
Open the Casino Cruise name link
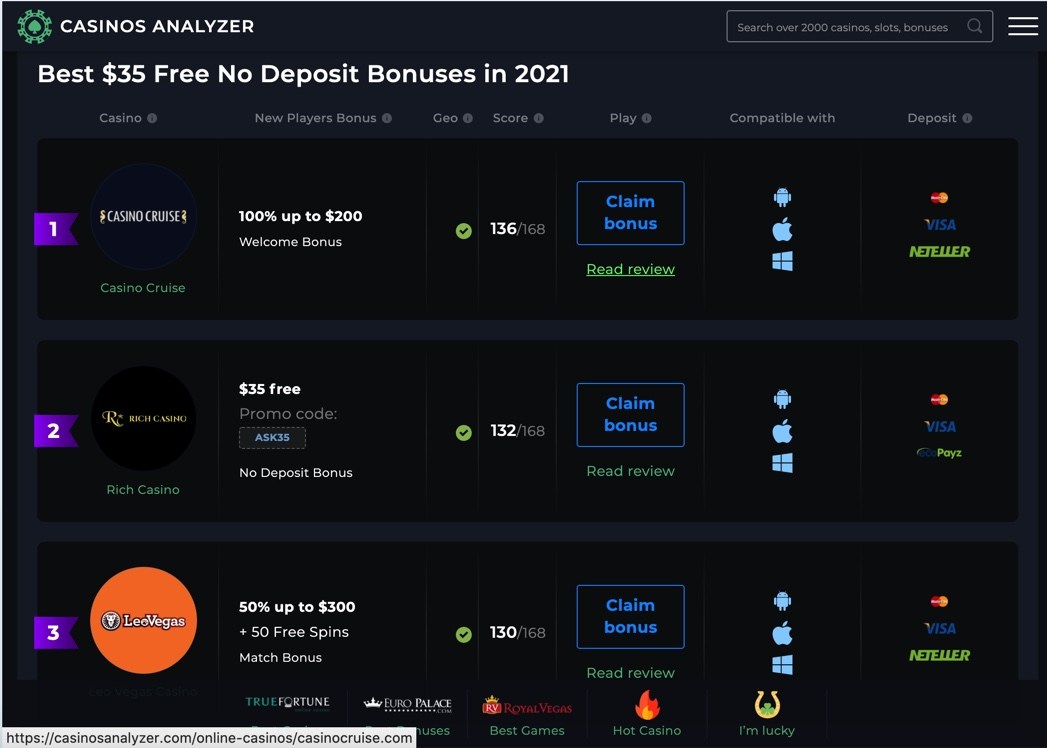click(143, 288)
